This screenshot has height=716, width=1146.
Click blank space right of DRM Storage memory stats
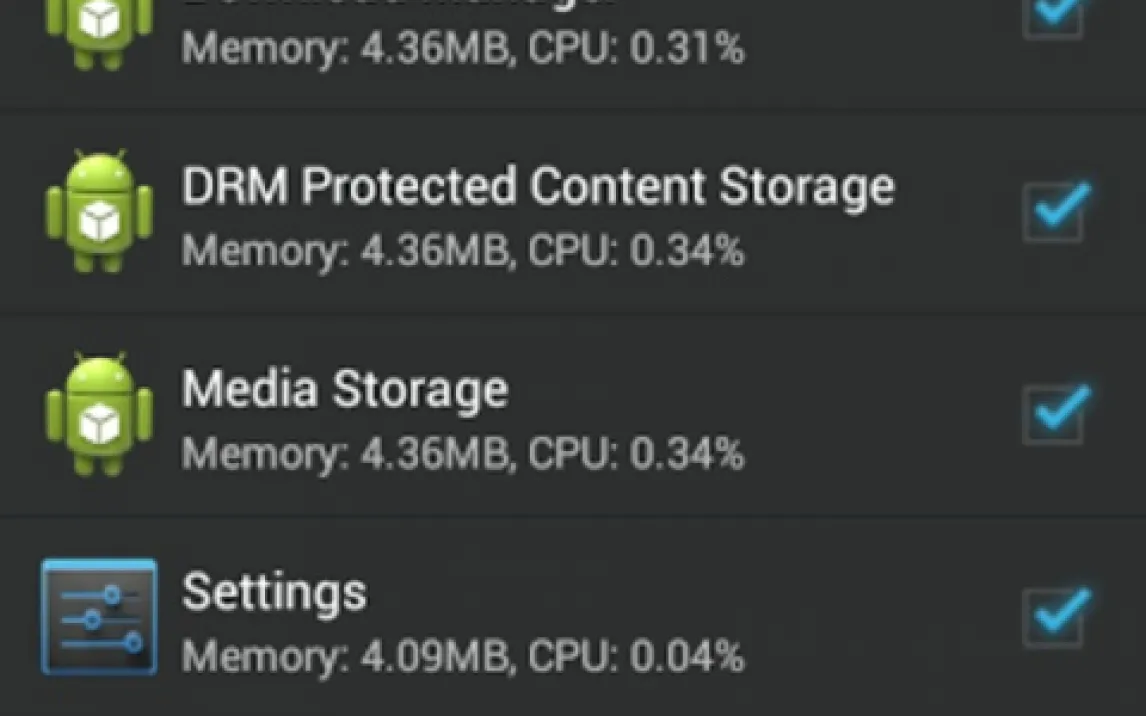click(x=880, y=252)
